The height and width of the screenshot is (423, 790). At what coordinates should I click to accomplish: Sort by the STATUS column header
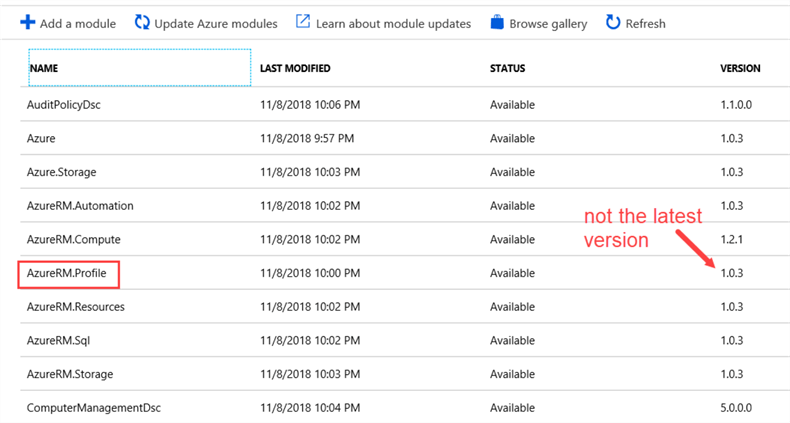click(x=507, y=68)
